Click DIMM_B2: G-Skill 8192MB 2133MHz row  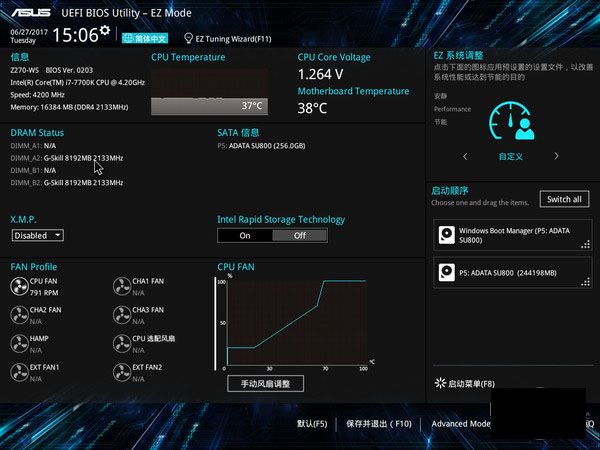(x=67, y=183)
